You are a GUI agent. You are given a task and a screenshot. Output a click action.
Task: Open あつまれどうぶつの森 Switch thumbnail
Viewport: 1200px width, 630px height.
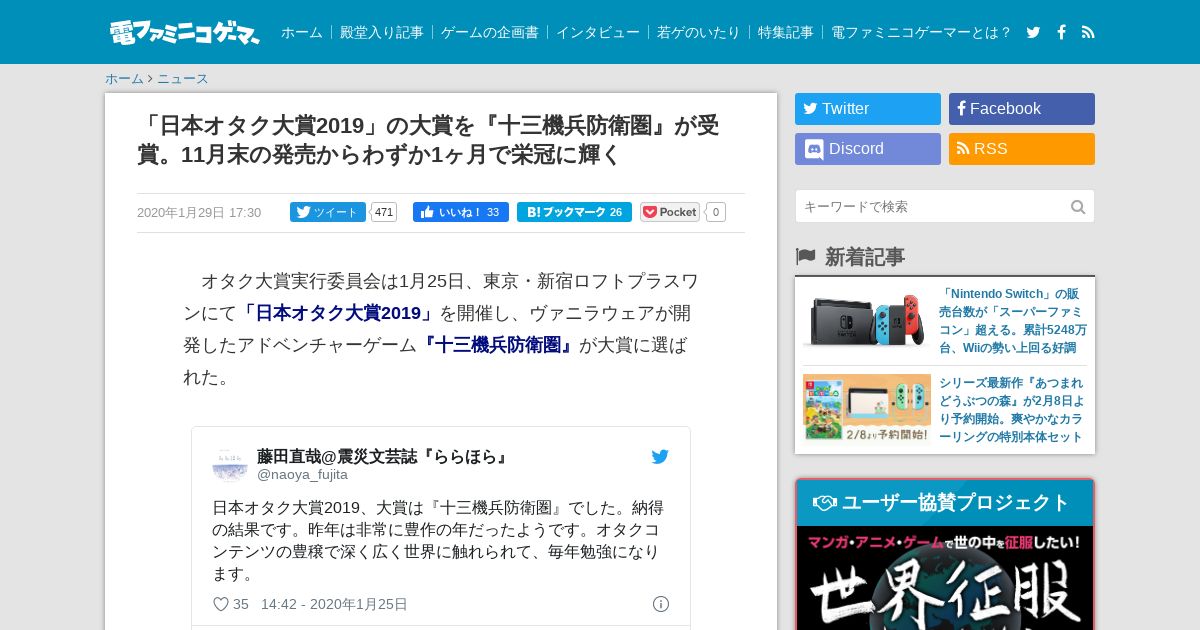pyautogui.click(x=867, y=408)
